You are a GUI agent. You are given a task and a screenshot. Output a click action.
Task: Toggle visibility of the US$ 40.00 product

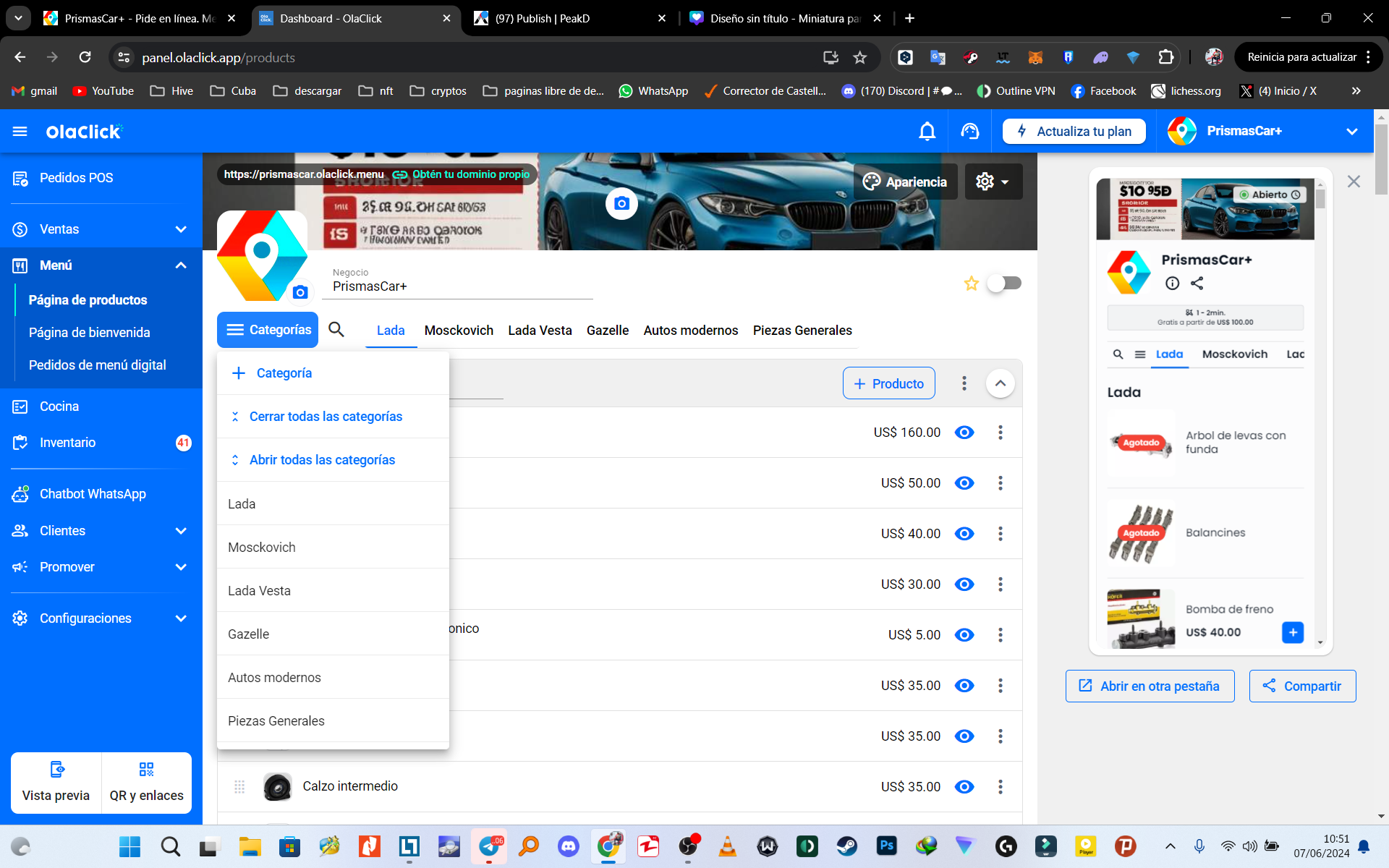[x=964, y=533]
